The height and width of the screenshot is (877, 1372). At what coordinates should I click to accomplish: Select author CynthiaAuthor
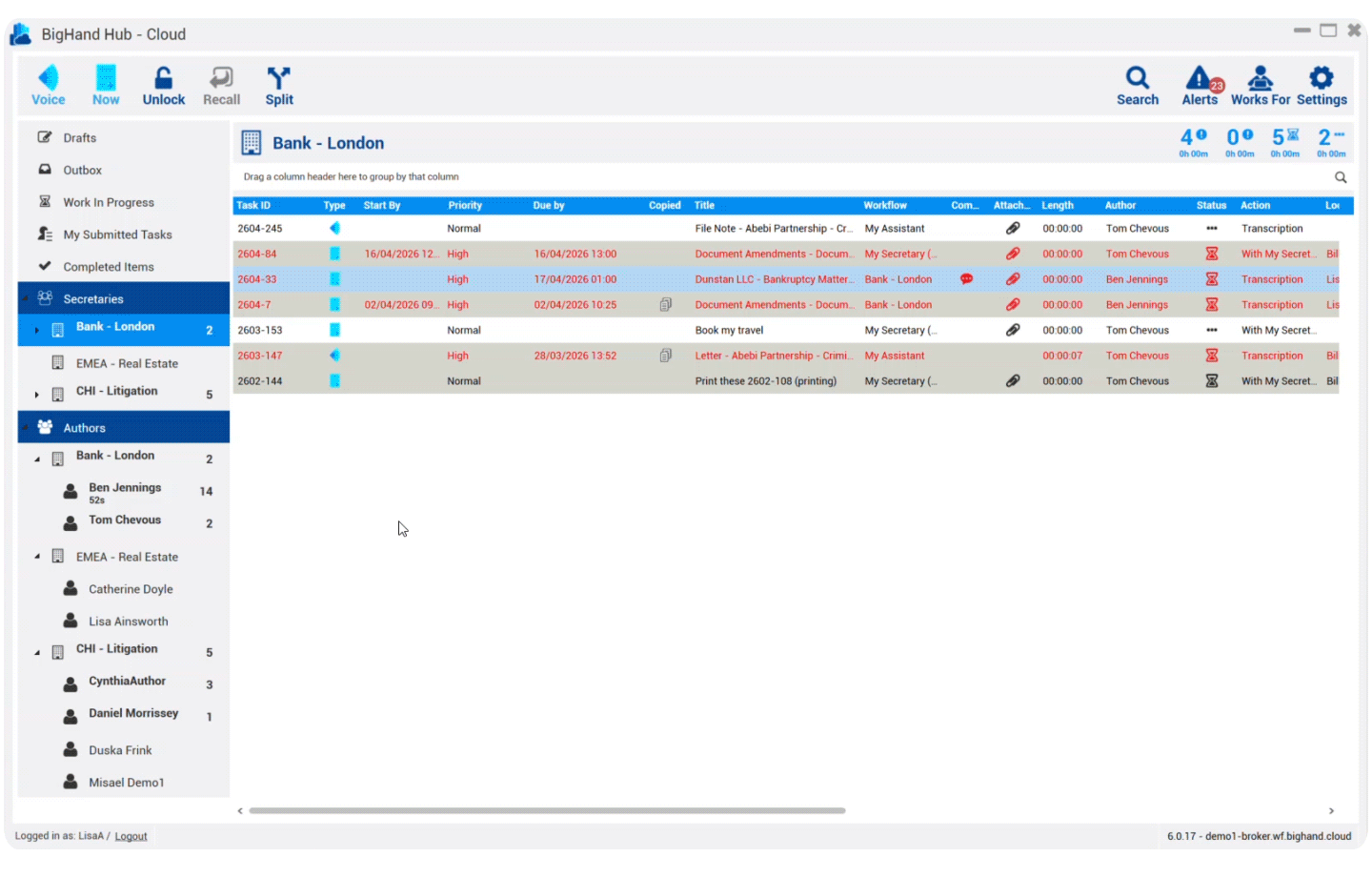tap(127, 681)
